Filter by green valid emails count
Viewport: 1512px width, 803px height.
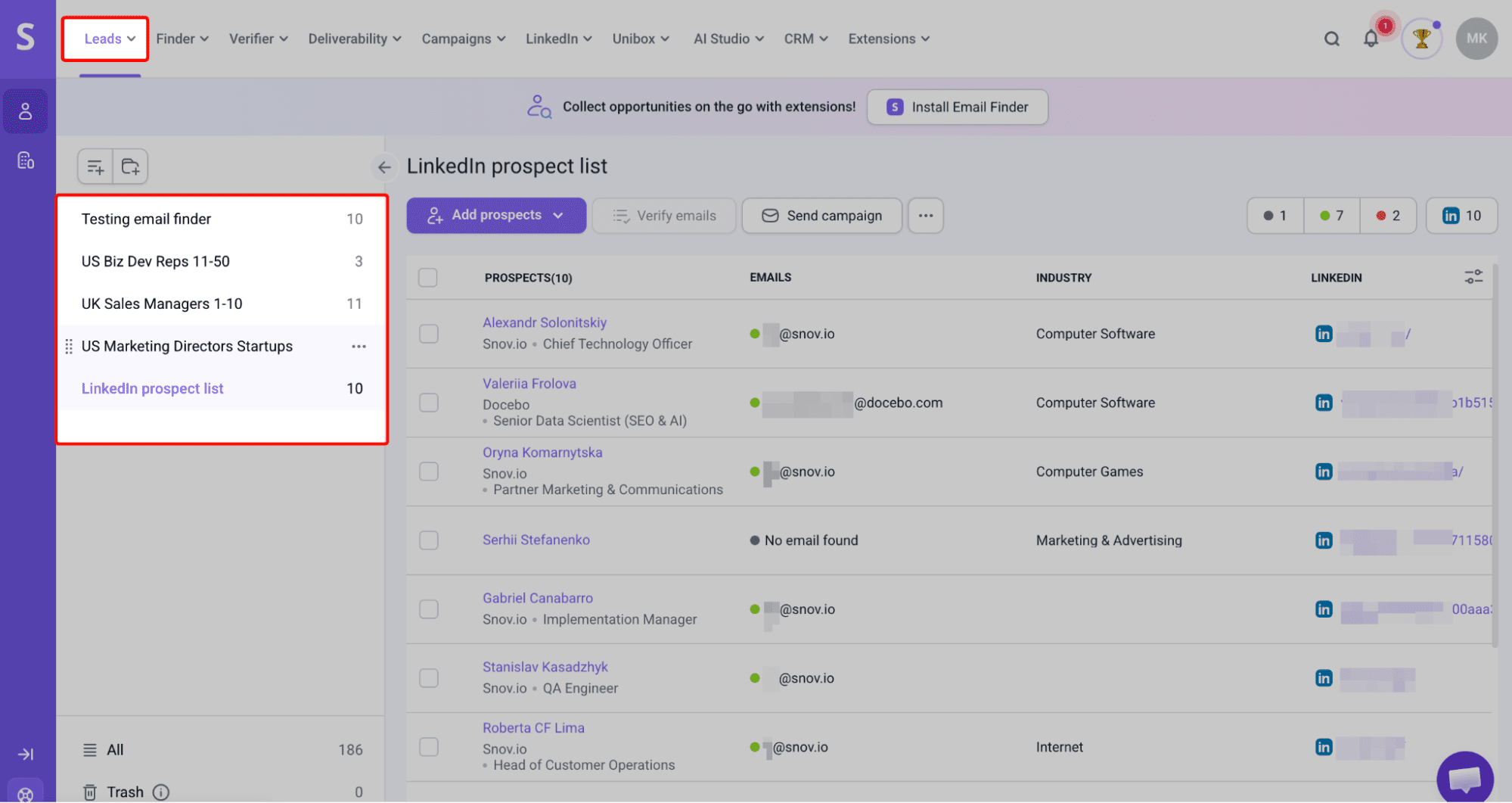pos(1331,216)
